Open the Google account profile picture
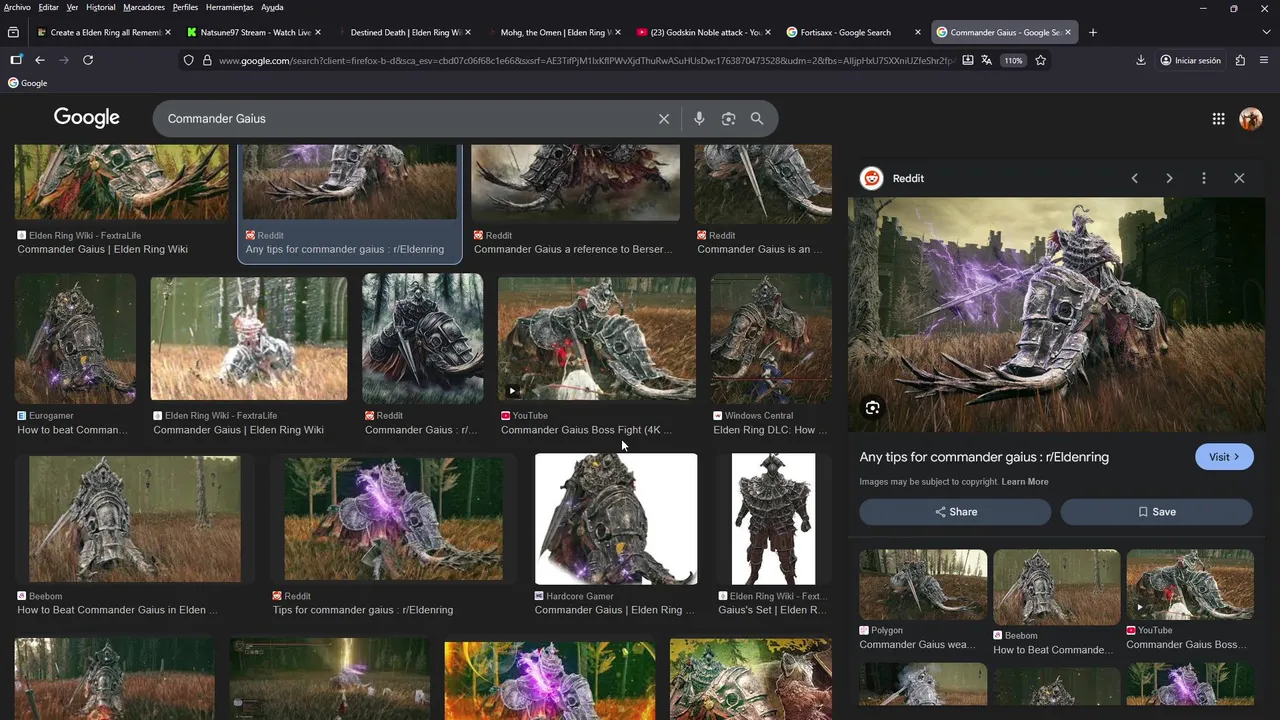This screenshot has width=1280, height=720. click(1250, 119)
